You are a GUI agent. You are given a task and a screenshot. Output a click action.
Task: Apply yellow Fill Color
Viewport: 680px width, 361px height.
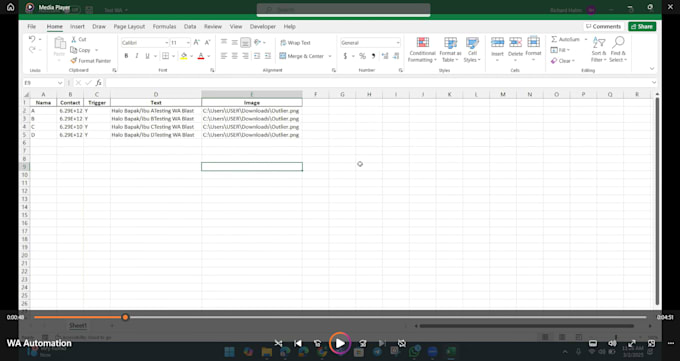184,56
